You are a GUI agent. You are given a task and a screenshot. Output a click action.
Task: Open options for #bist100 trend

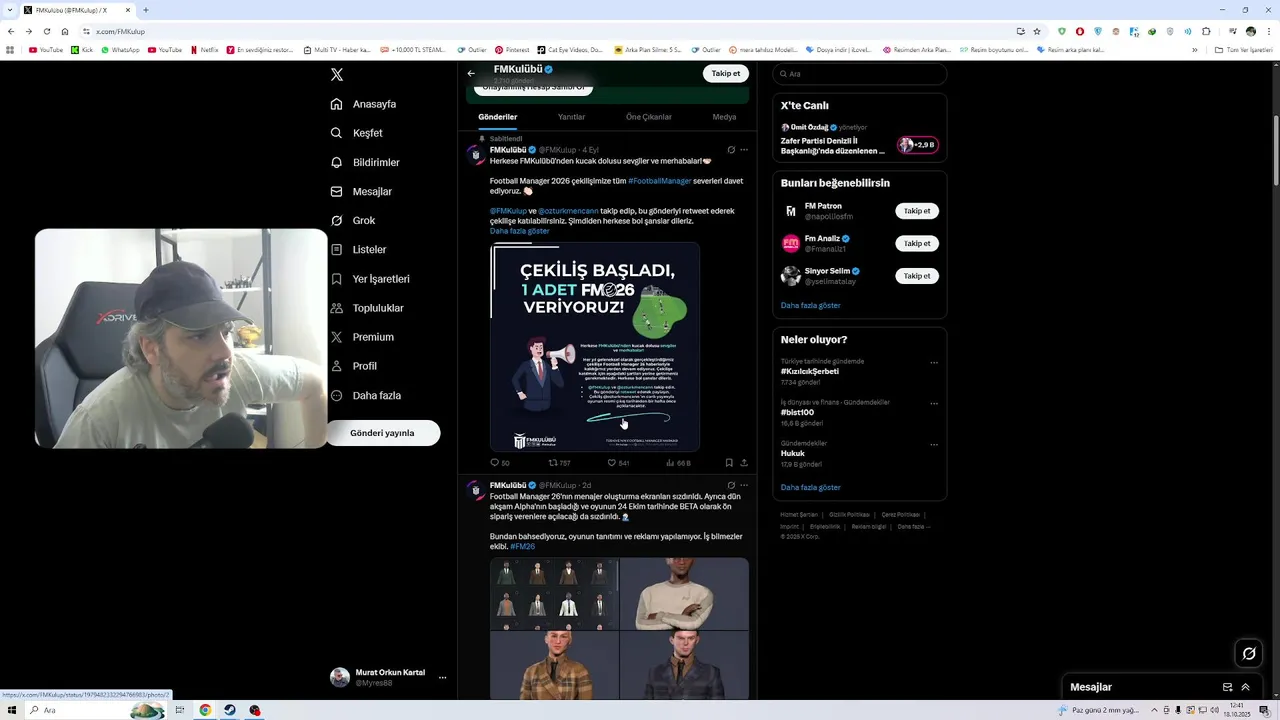click(x=934, y=403)
